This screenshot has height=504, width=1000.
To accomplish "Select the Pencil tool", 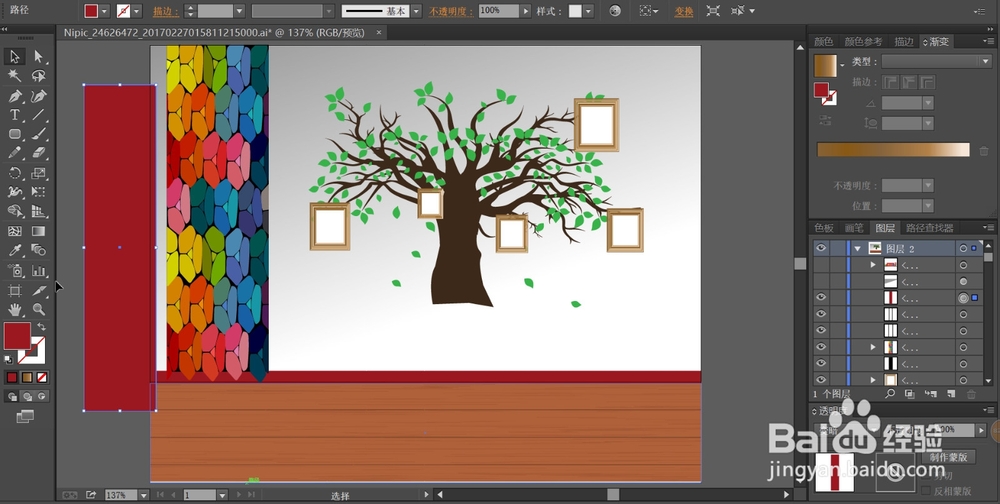I will pyautogui.click(x=15, y=153).
